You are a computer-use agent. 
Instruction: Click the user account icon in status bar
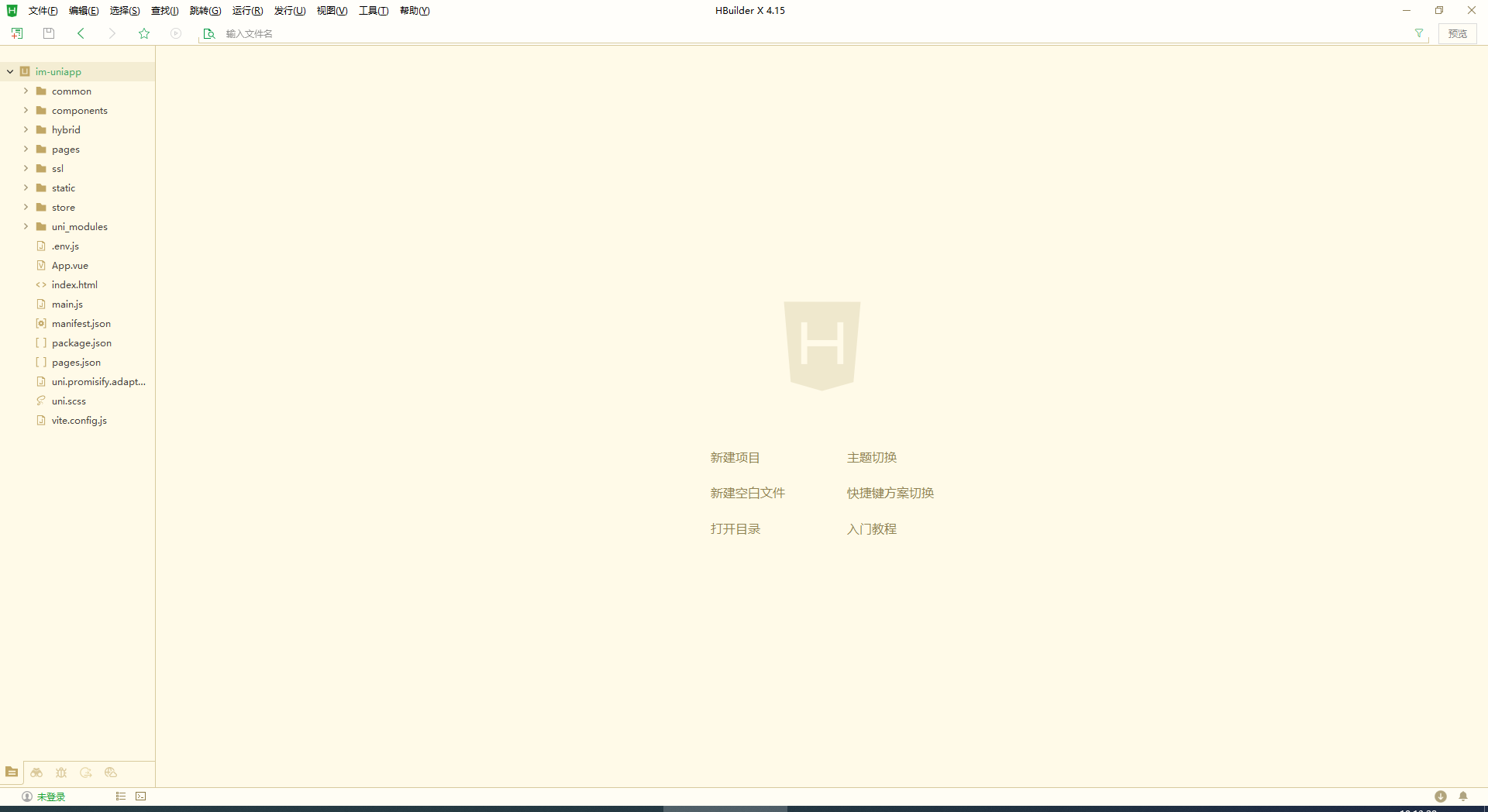point(27,797)
